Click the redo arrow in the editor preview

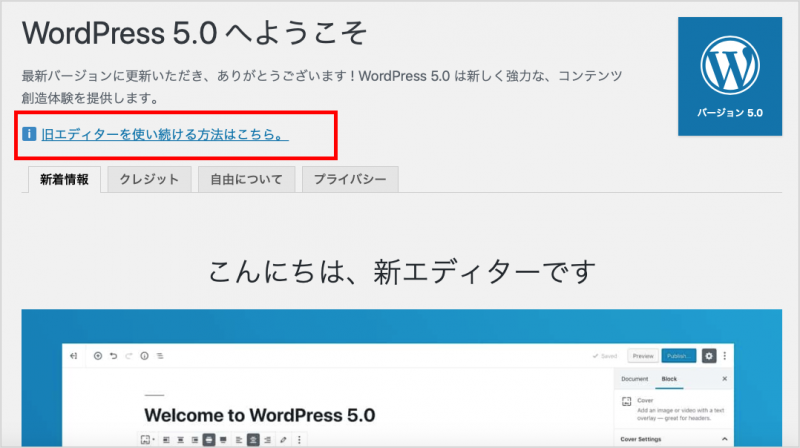(129, 356)
